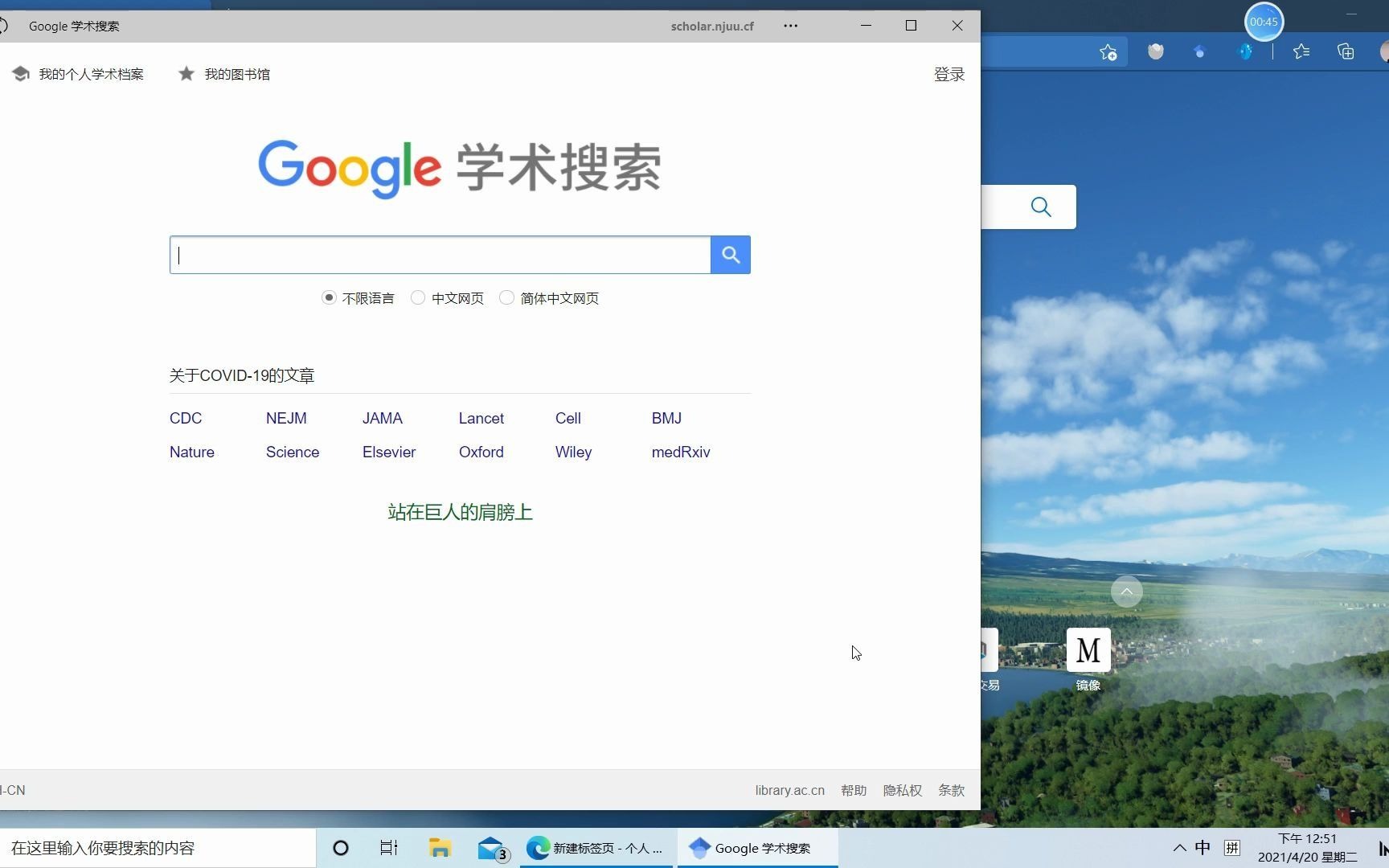Switch to the Edge new tab window in taskbar
The height and width of the screenshot is (868, 1389).
point(597,848)
